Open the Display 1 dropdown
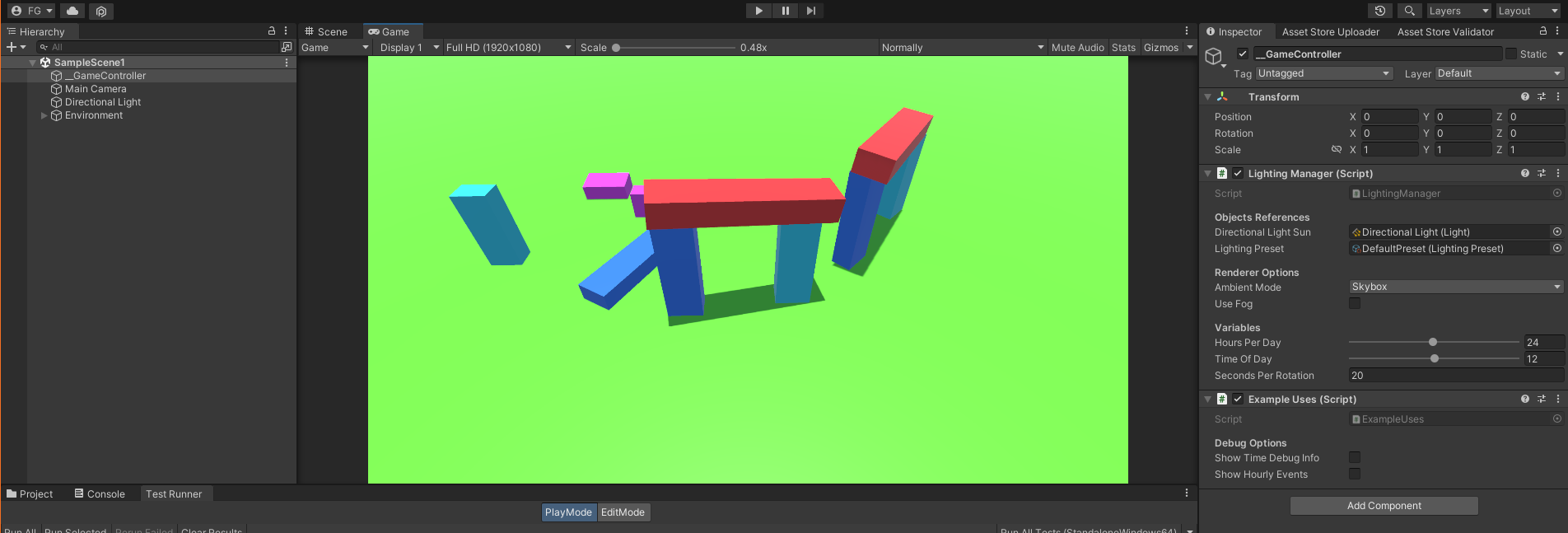This screenshot has width=1568, height=533. 408,48
